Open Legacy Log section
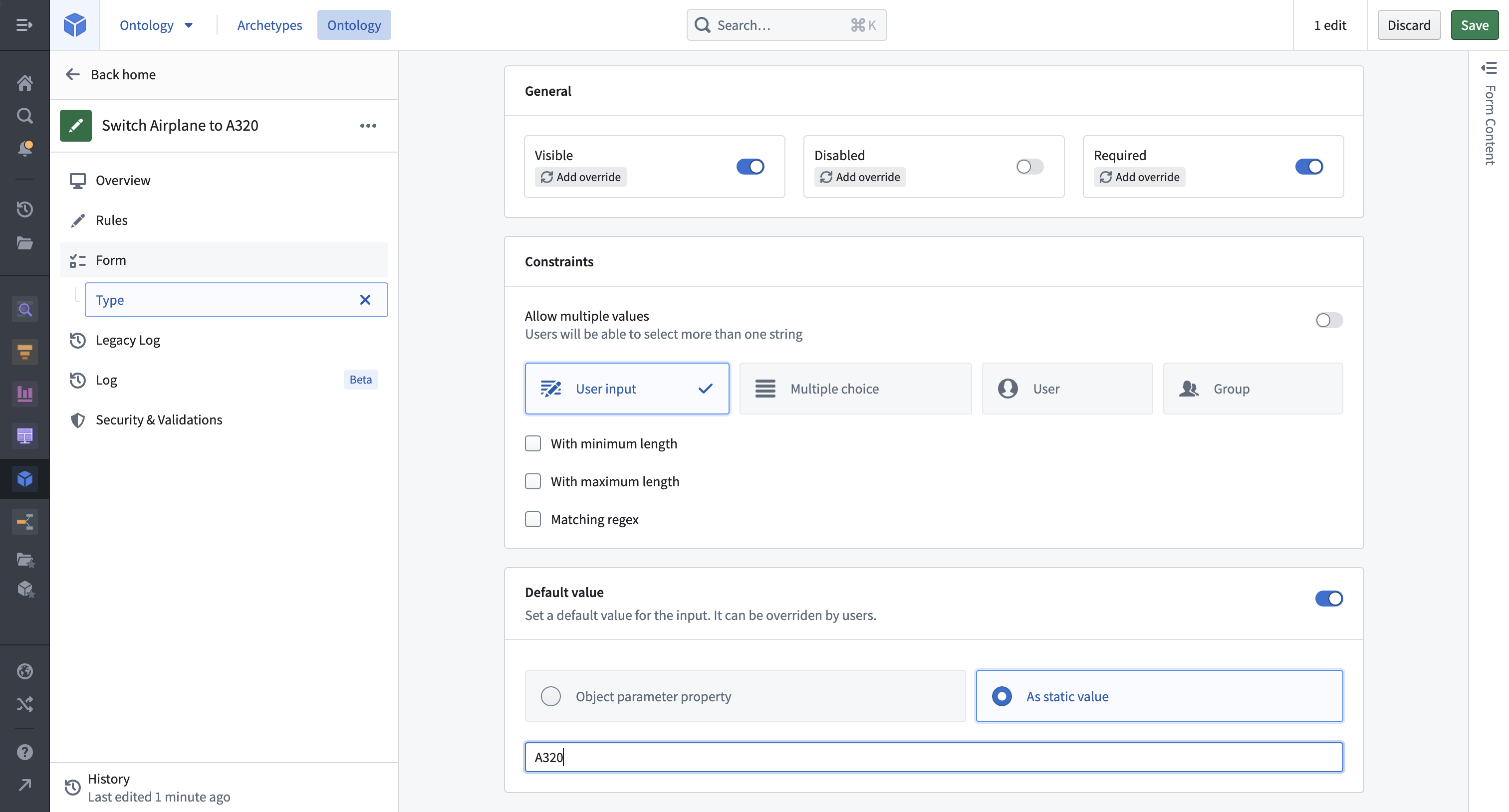Screen dimensions: 1509x812 (224, 340)
